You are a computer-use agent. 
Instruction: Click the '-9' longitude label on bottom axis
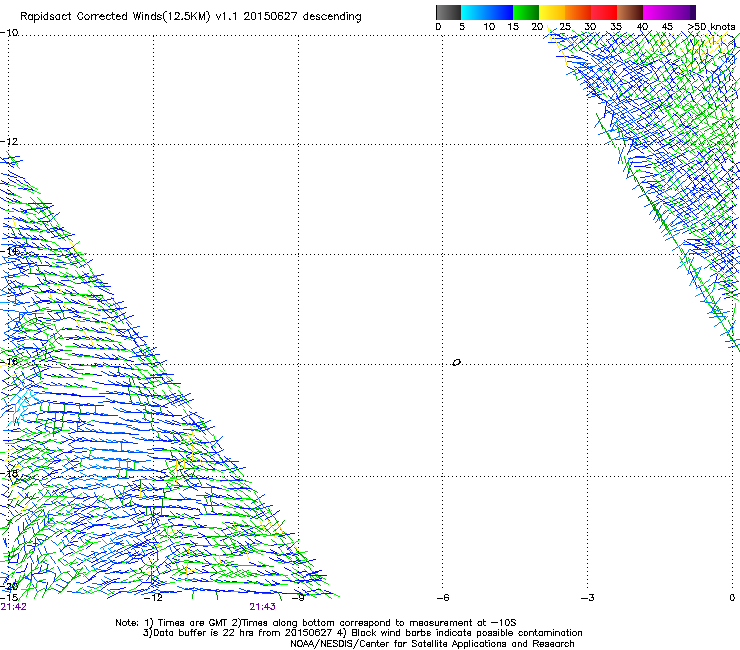tap(298, 598)
